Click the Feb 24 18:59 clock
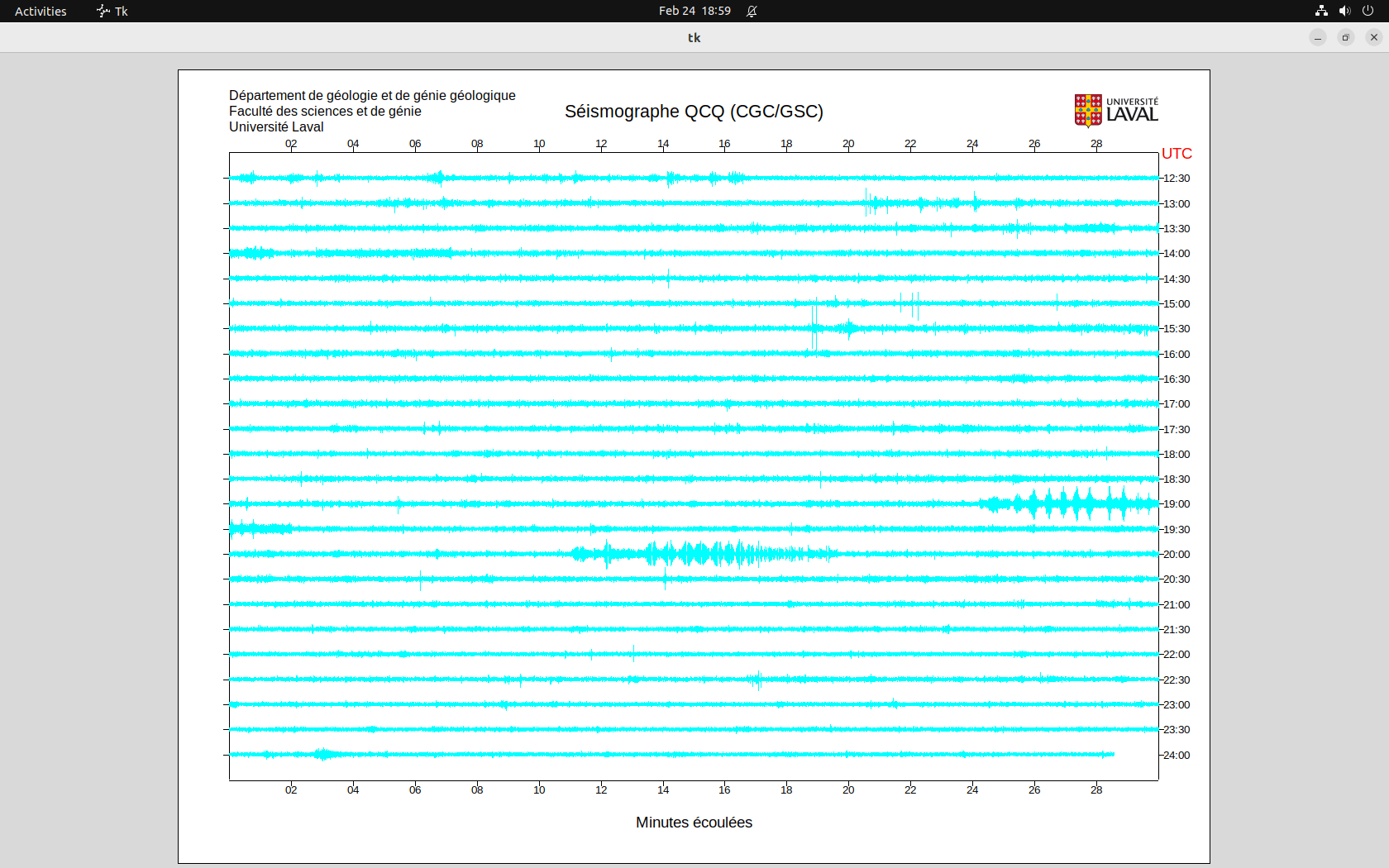Screen dimensions: 1389x868 (x=694, y=11)
